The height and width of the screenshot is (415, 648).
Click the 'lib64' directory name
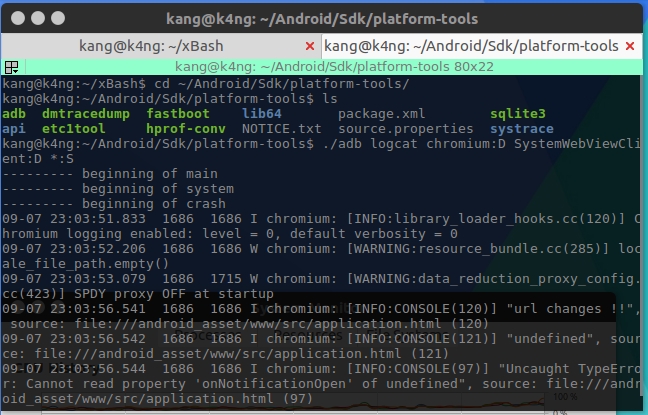click(262, 114)
